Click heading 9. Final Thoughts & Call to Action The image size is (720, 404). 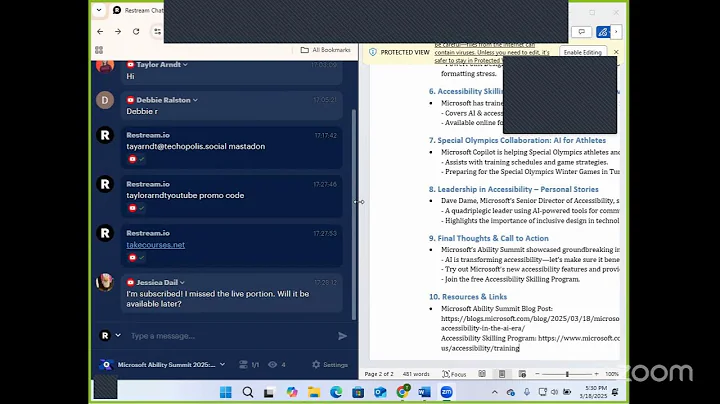click(489, 238)
